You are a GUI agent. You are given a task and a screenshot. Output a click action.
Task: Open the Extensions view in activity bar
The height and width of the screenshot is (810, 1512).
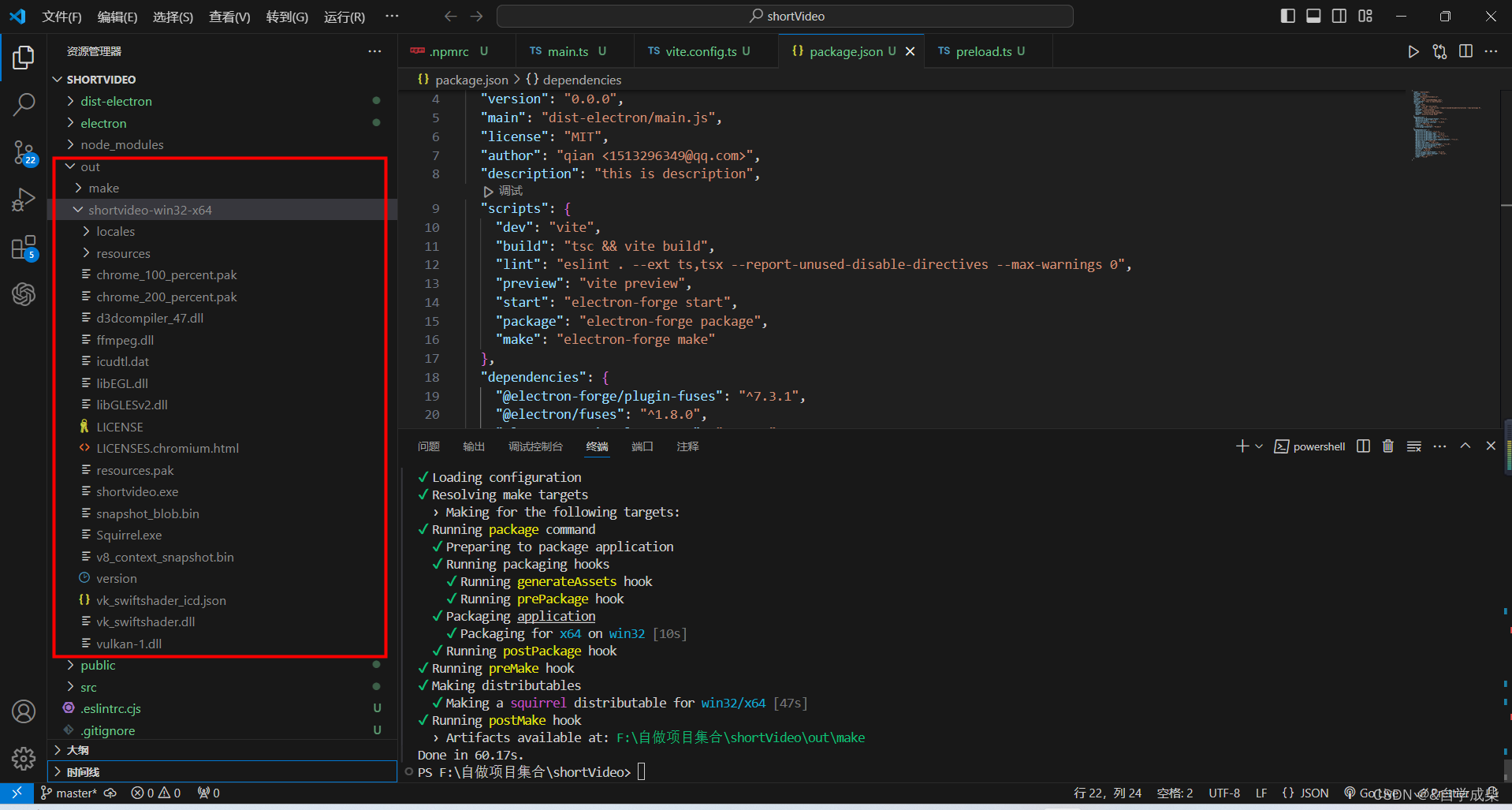click(x=24, y=248)
